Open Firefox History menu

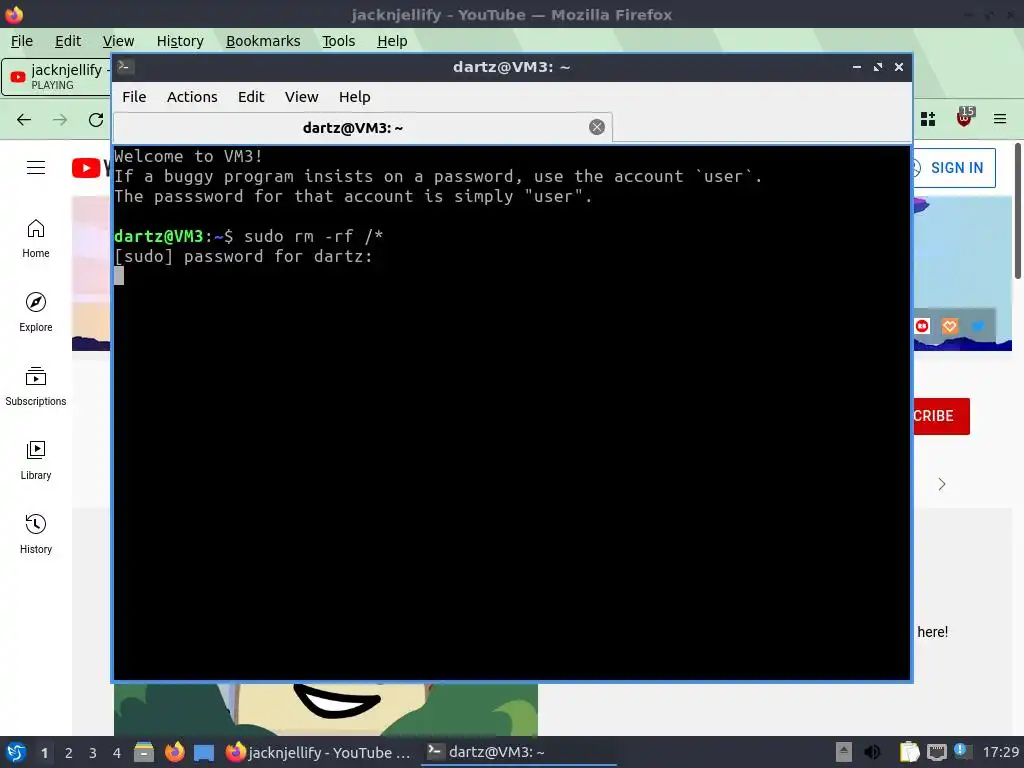click(x=180, y=41)
